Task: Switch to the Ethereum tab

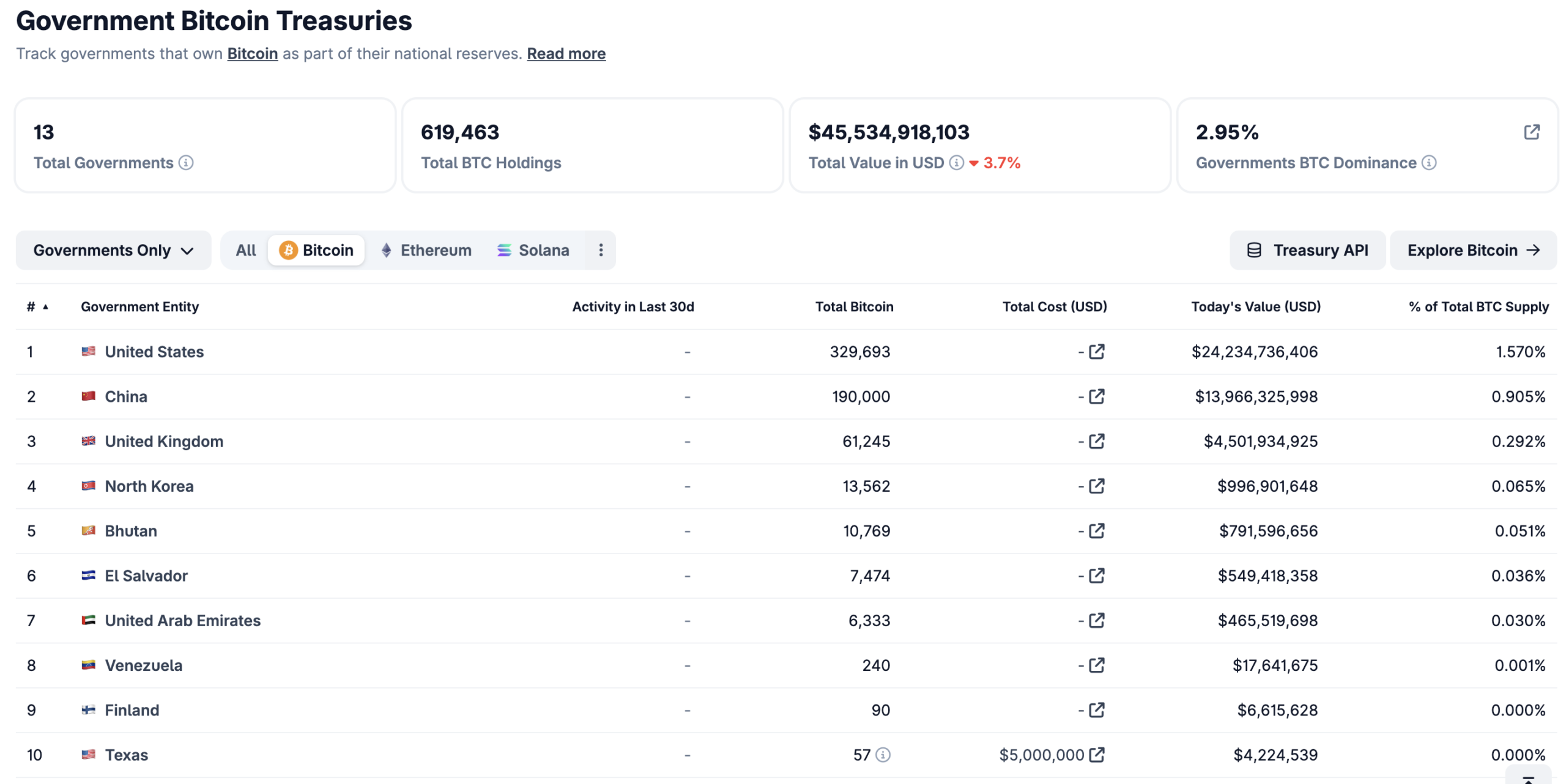Action: click(426, 250)
